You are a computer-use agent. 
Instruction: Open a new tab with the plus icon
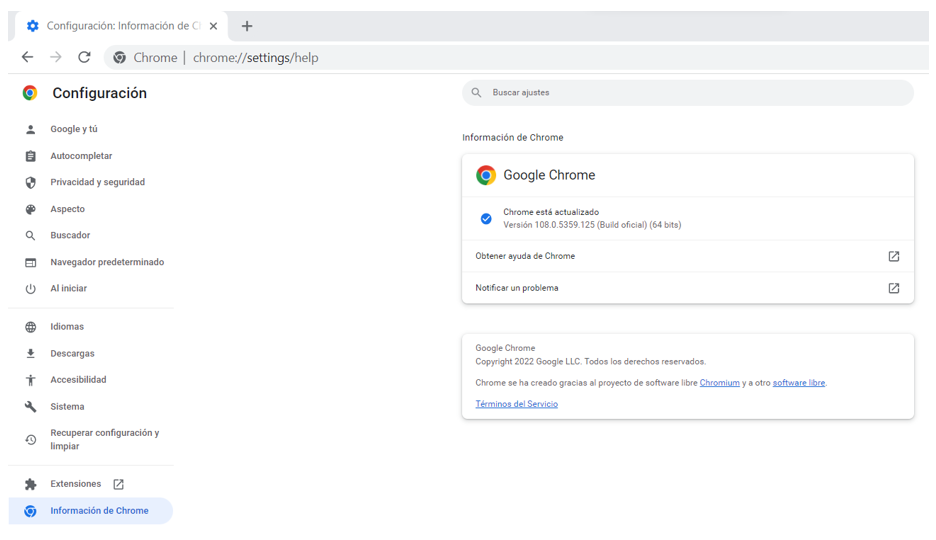point(247,26)
